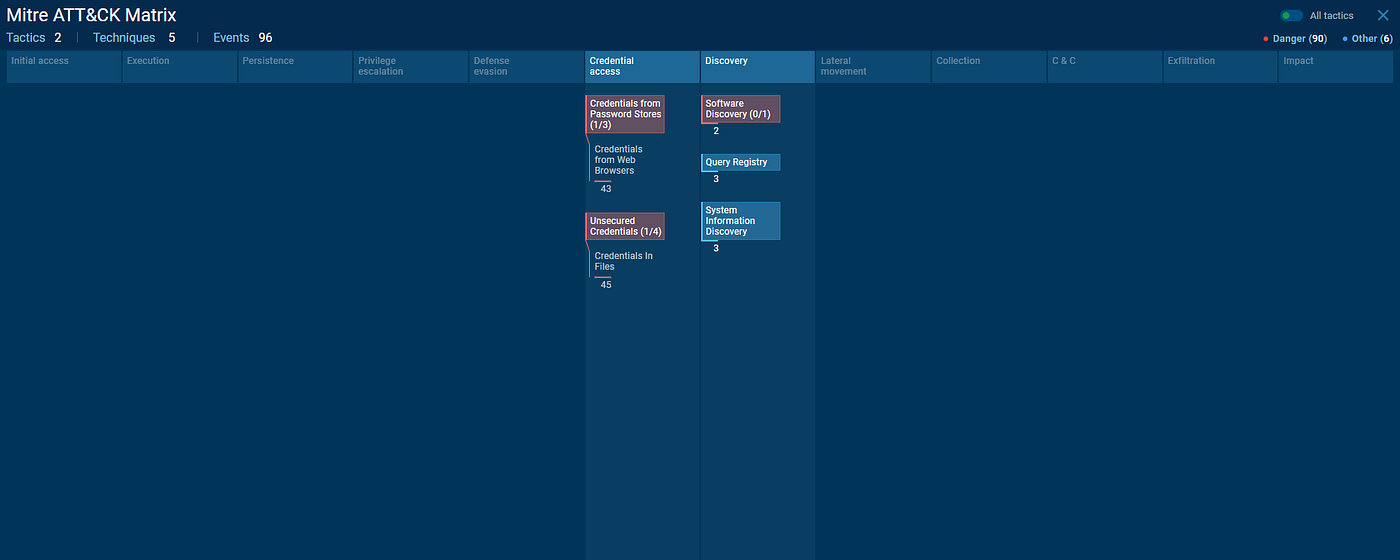Click the Techniques 5 counter
Screen dimensions: 1400x560
click(x=134, y=38)
